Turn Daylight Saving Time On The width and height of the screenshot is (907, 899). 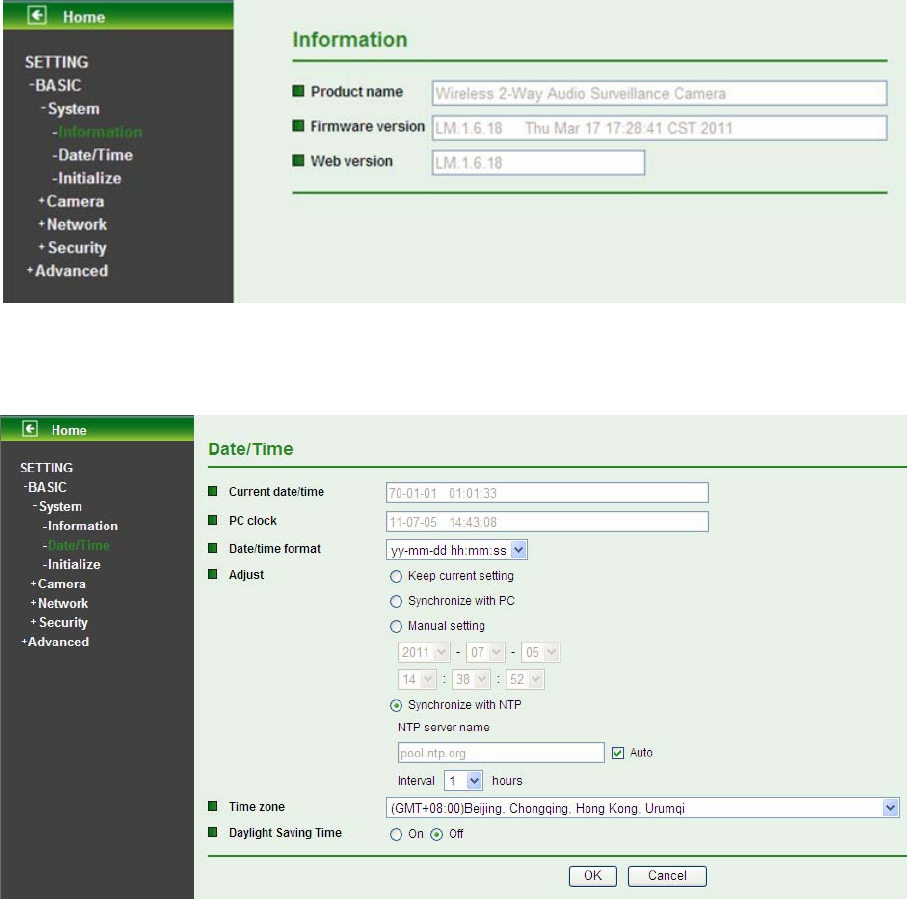397,834
